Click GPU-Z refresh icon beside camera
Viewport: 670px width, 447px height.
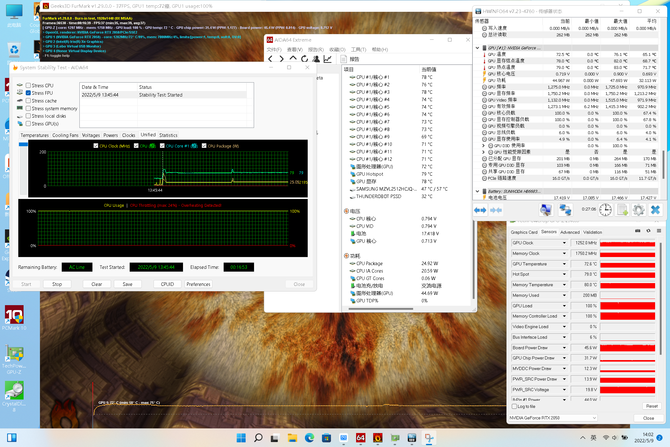(648, 231)
